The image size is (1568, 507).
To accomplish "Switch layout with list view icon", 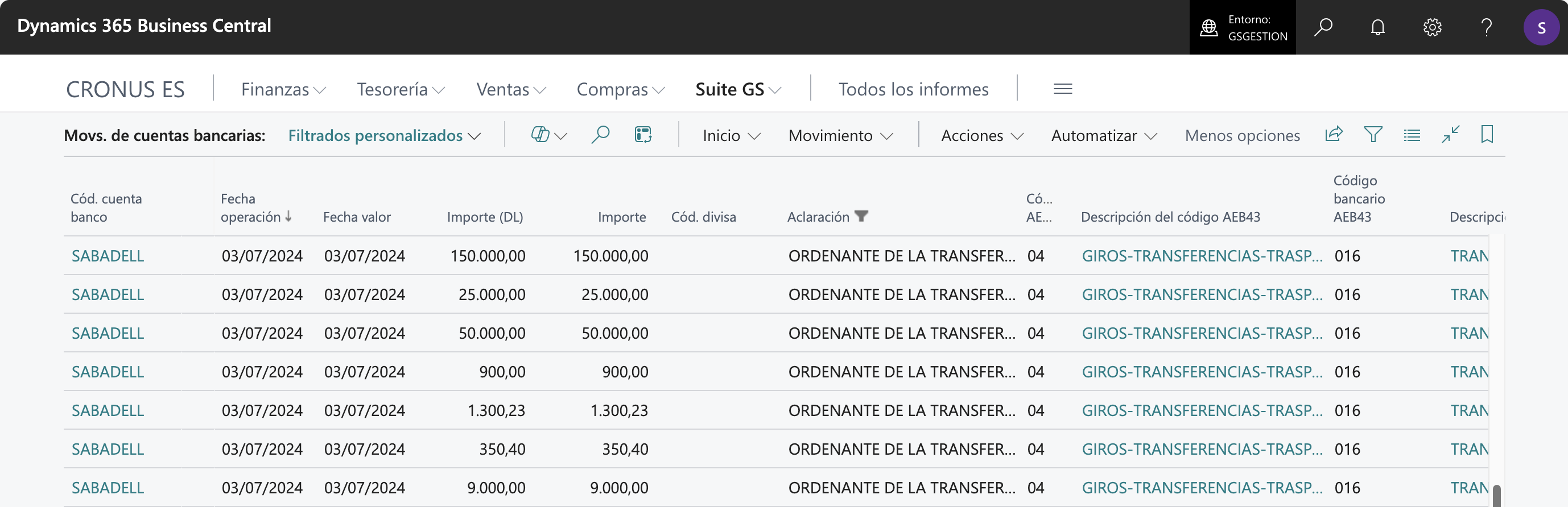I will pyautogui.click(x=1412, y=135).
